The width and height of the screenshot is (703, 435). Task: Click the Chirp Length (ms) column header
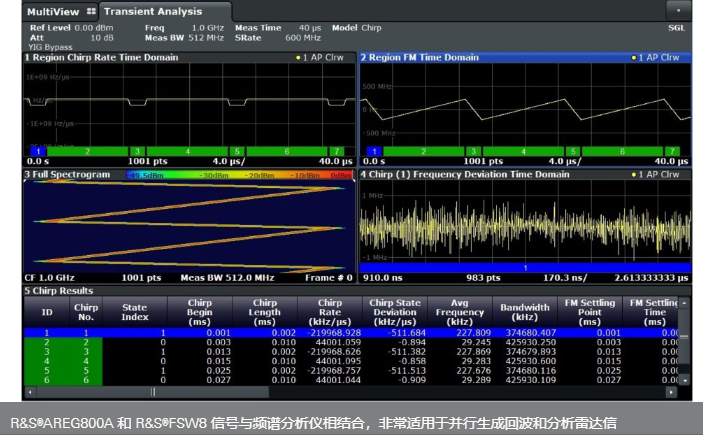point(265,312)
